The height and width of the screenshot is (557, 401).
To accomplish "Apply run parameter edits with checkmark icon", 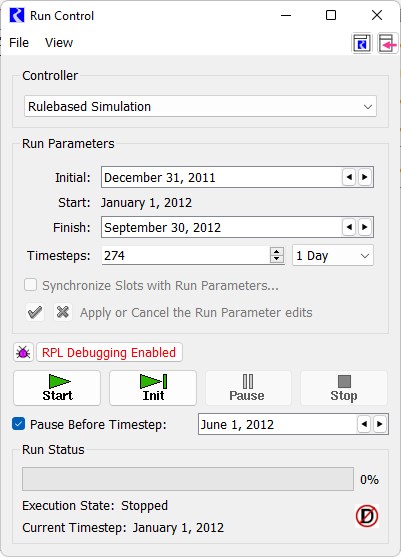I will 35,312.
